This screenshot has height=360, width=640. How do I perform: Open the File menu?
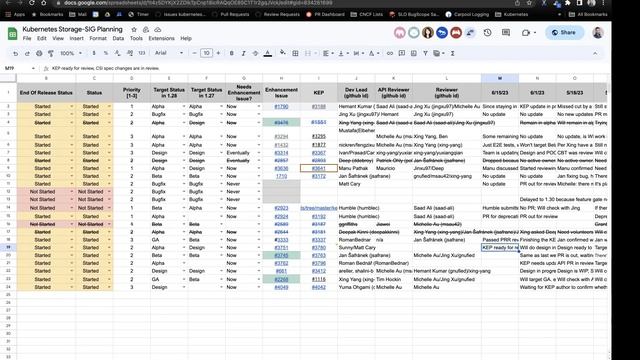[27, 38]
